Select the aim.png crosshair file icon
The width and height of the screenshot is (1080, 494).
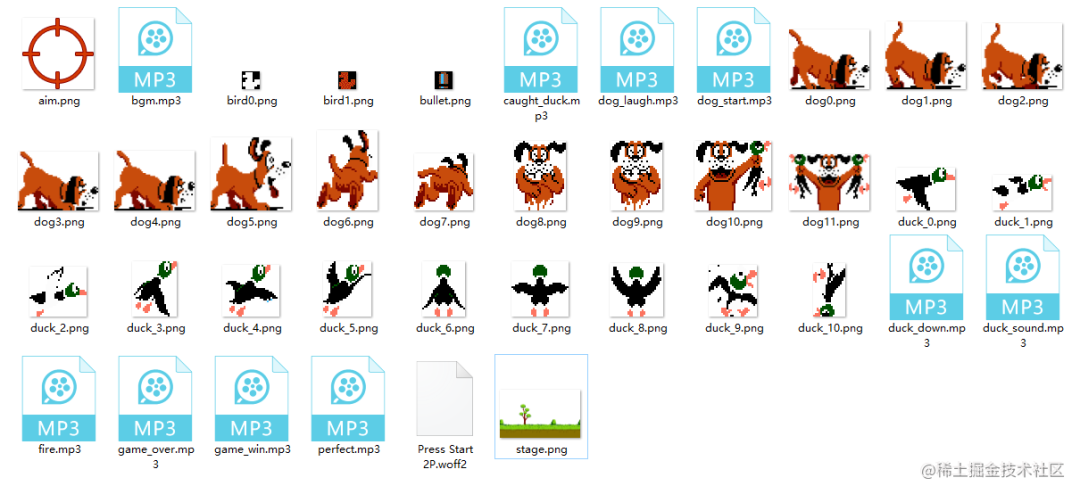pyautogui.click(x=59, y=54)
